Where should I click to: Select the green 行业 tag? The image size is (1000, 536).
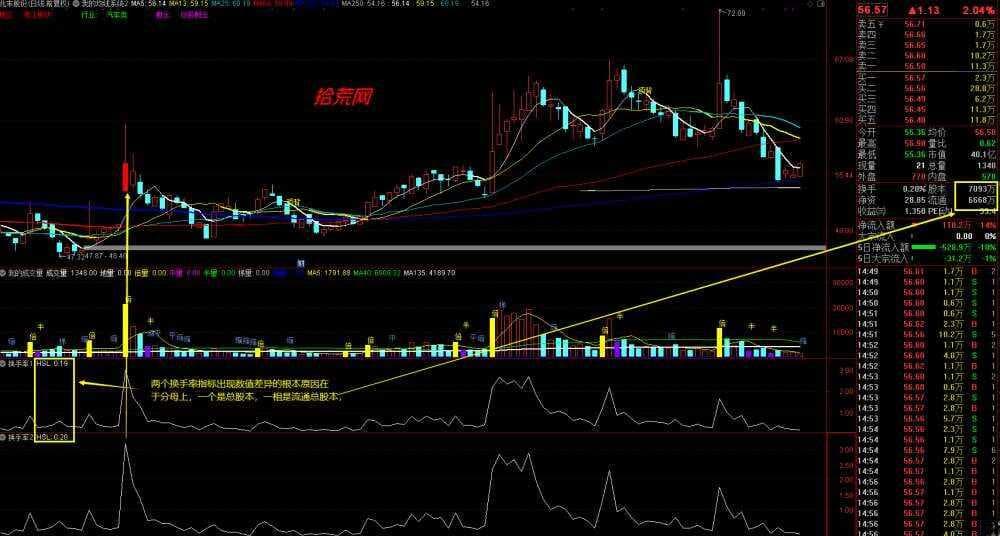click(x=90, y=13)
